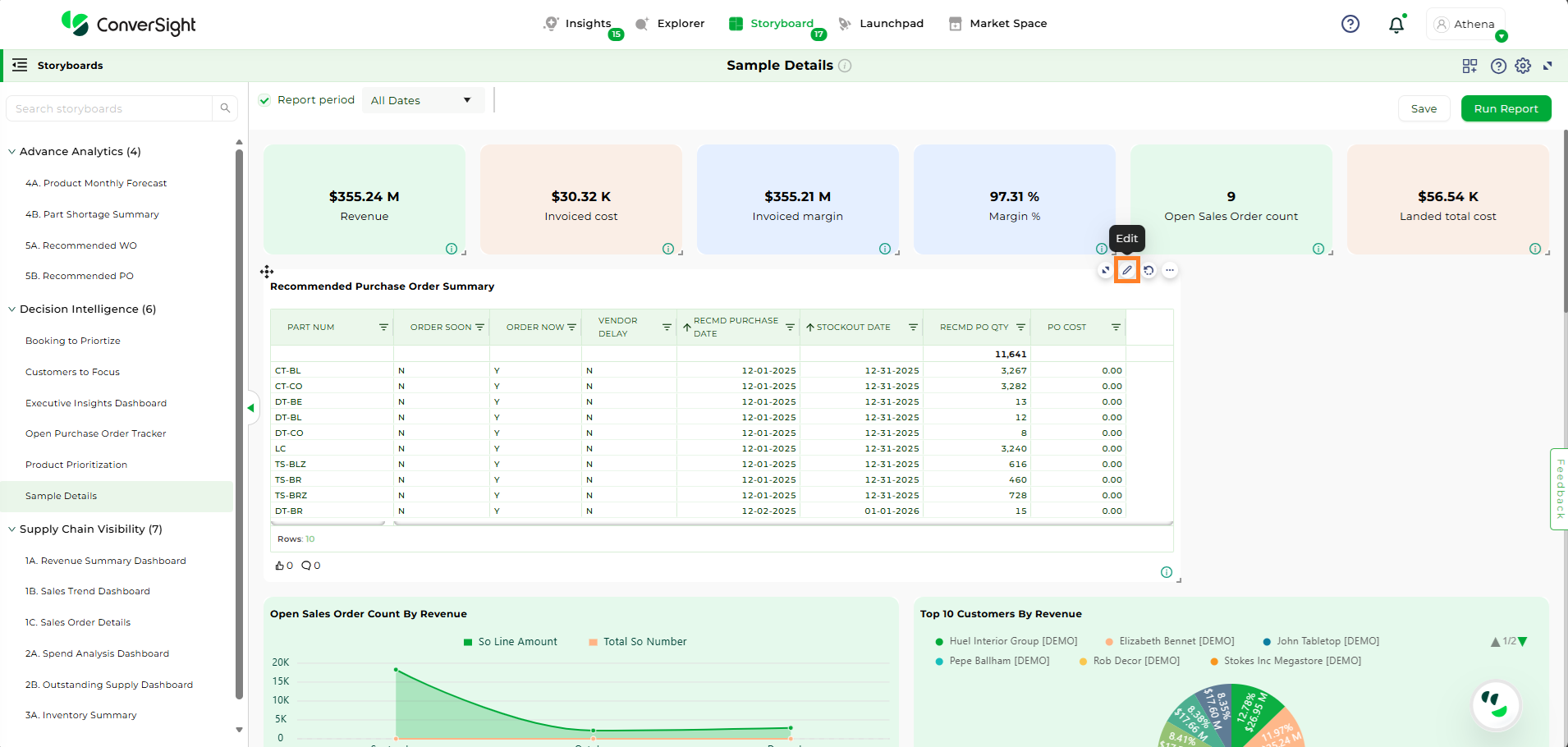This screenshot has height=747, width=1568.
Task: Click the refresh icon on Purchase Order widget
Action: tap(1148, 270)
